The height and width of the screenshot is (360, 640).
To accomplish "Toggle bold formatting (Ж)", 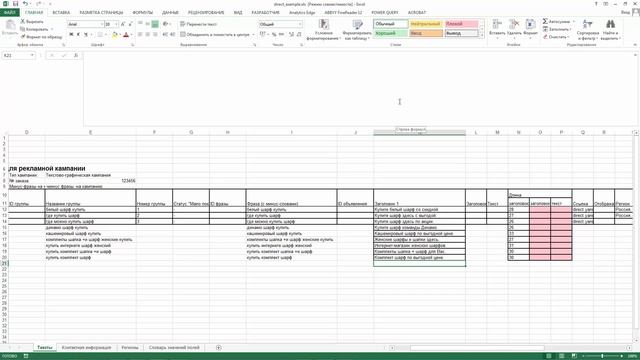I will (x=71, y=35).
